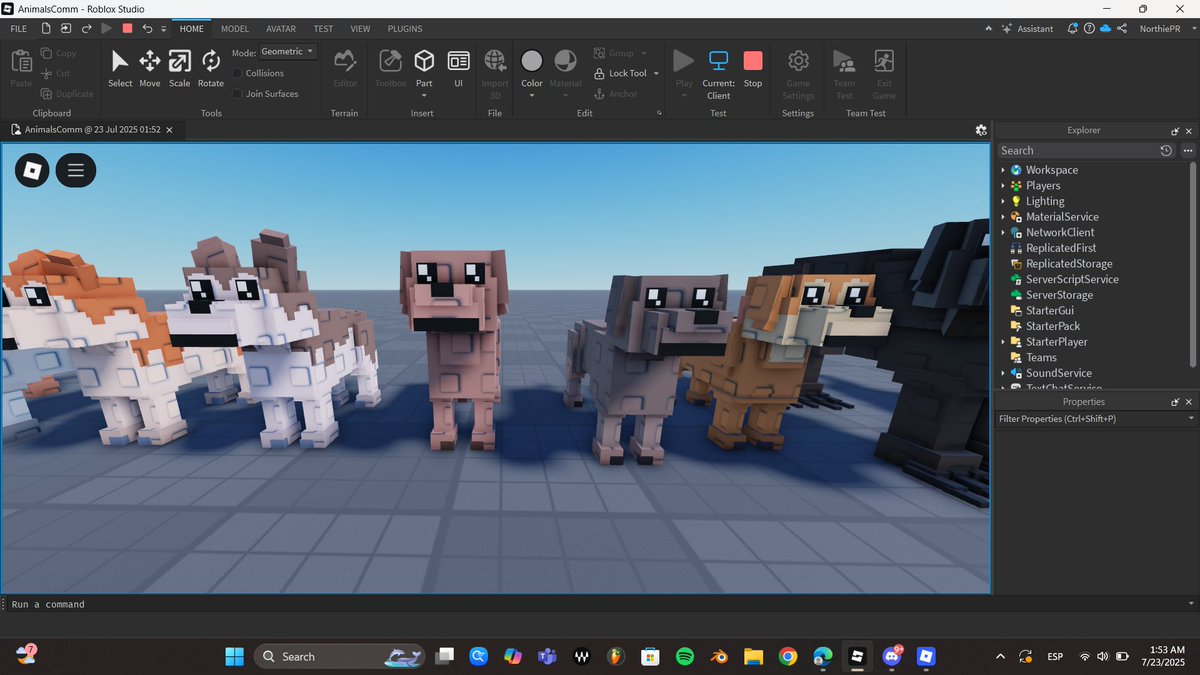Open the Filter Properties dropdown arrow
Screen dimensions: 1200x675
pyautogui.click(x=1190, y=419)
